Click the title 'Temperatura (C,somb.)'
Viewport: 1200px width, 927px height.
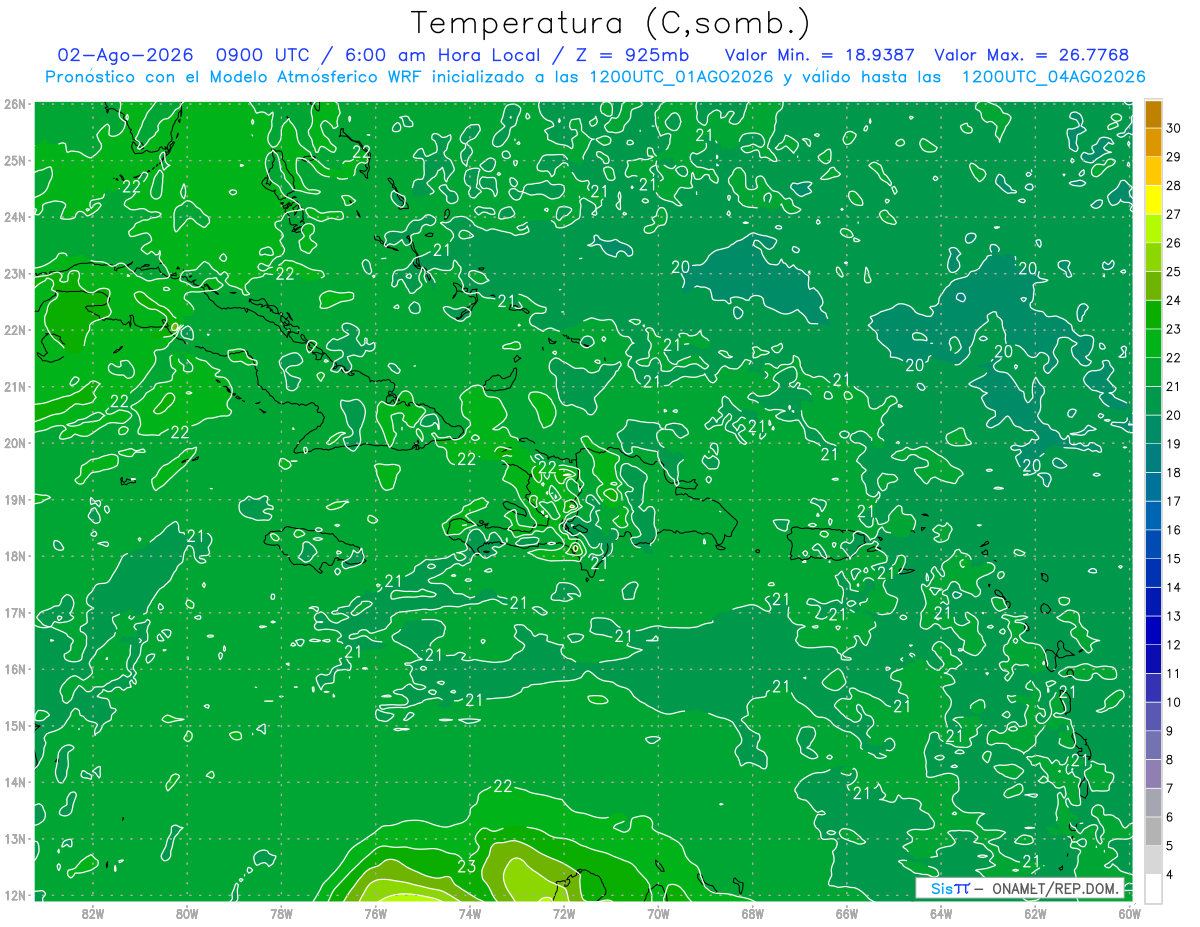(610, 23)
